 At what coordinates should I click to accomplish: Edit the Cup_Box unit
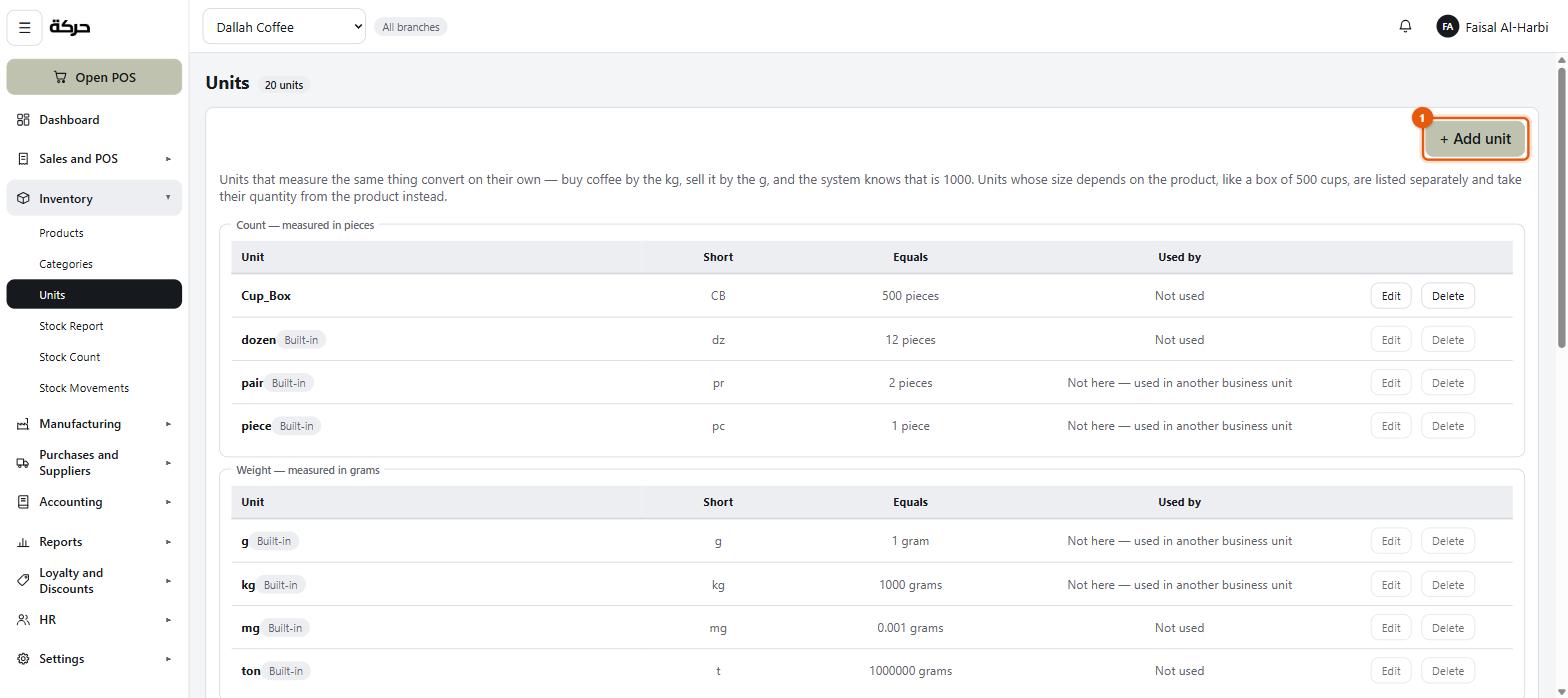point(1390,296)
